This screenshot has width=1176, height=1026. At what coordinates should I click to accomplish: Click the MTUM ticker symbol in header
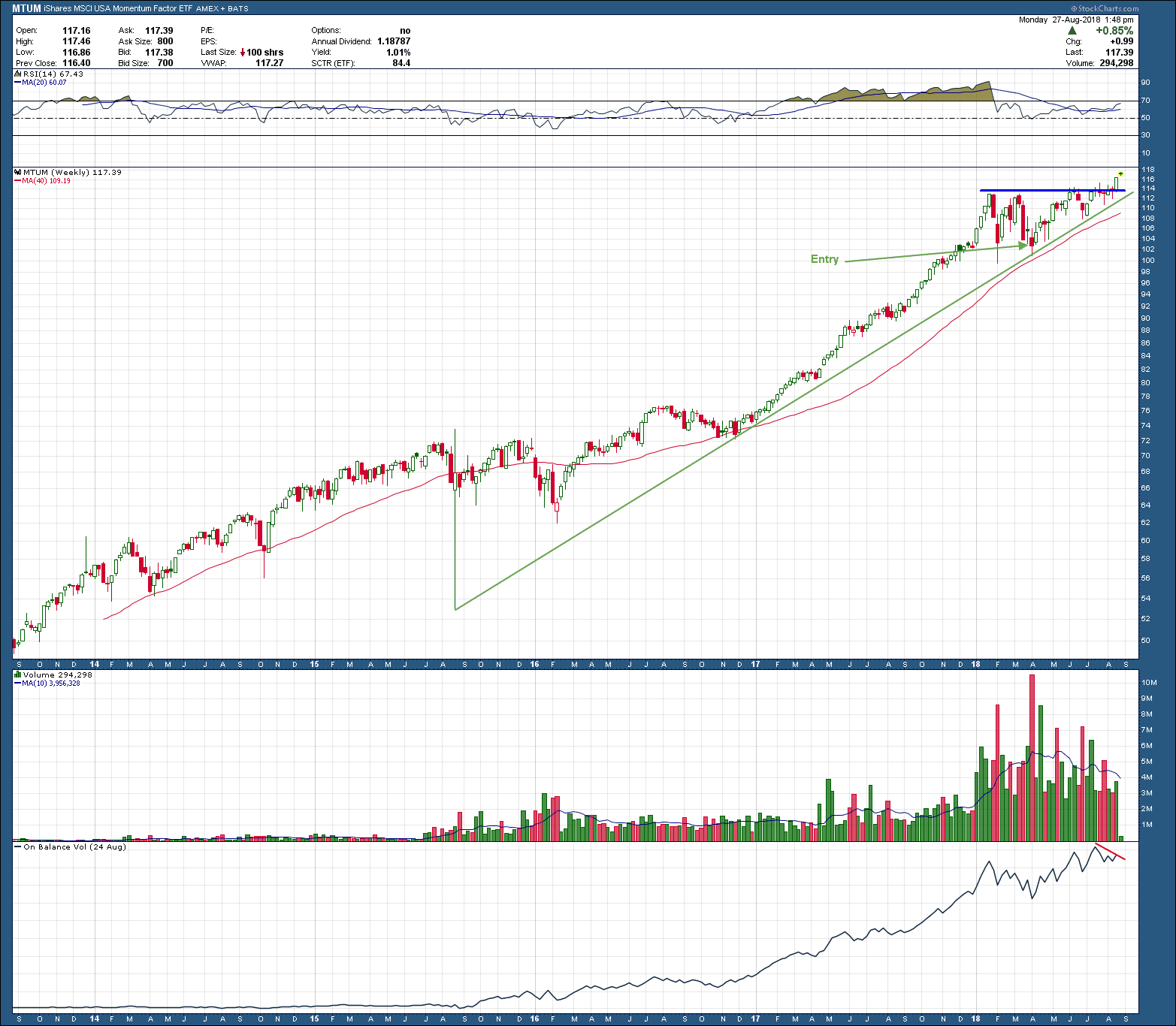click(x=26, y=8)
